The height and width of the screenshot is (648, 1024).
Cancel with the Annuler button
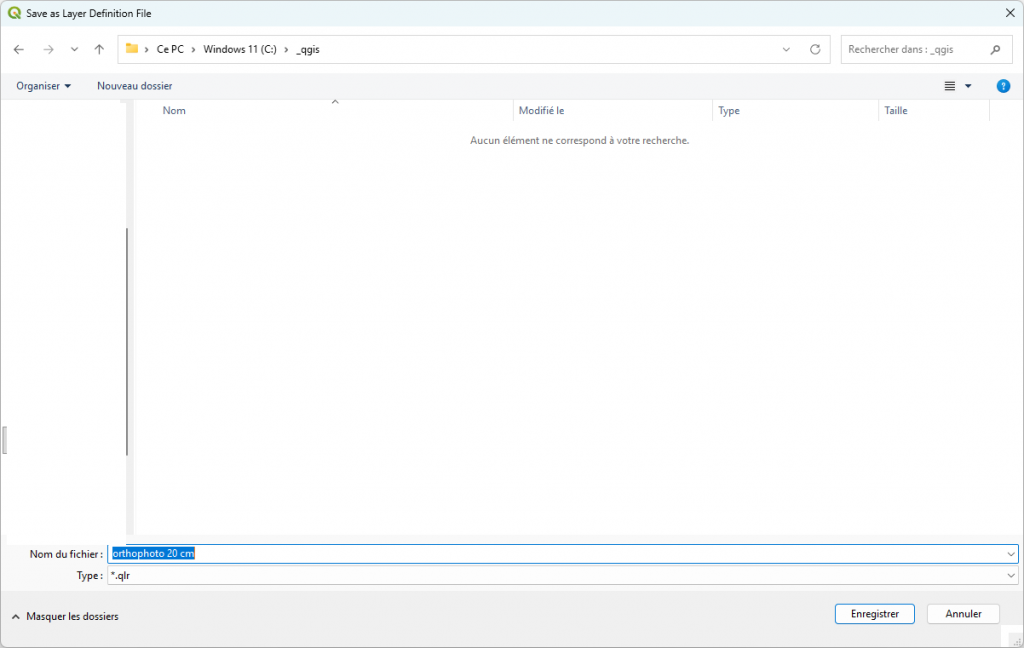(x=963, y=614)
